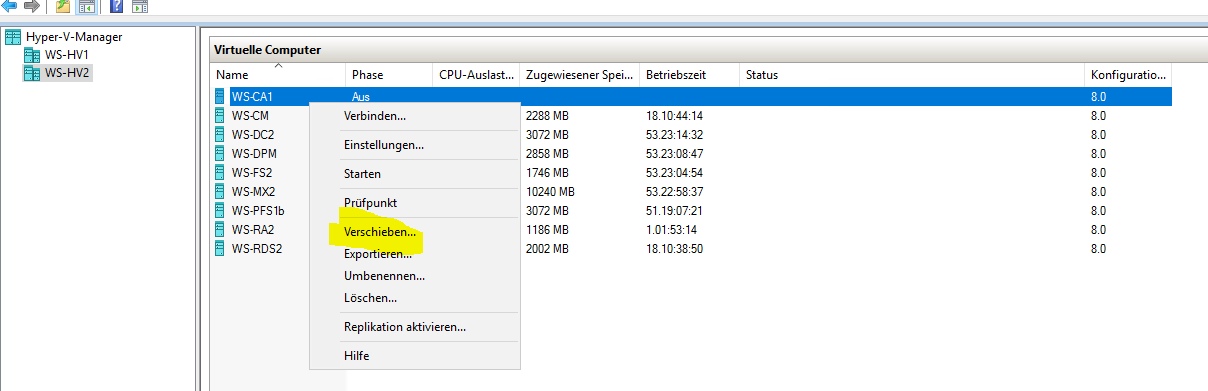Click the WS-MX2 virtual machine icon
The height and width of the screenshot is (391, 1208).
221,191
